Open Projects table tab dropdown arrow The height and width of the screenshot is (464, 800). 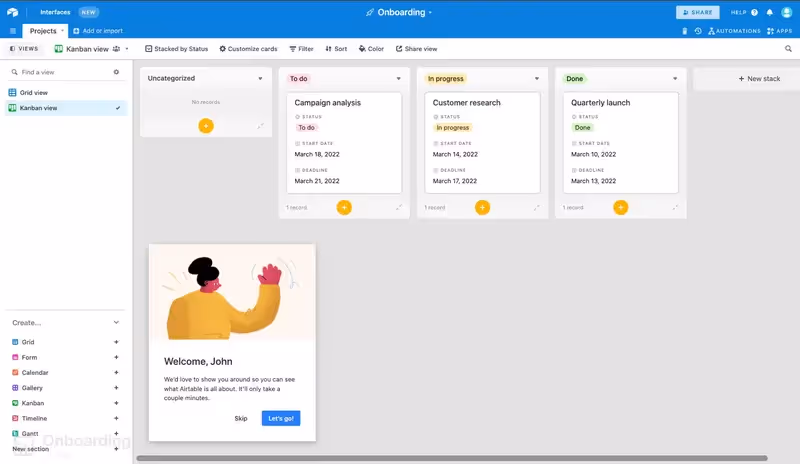point(62,31)
